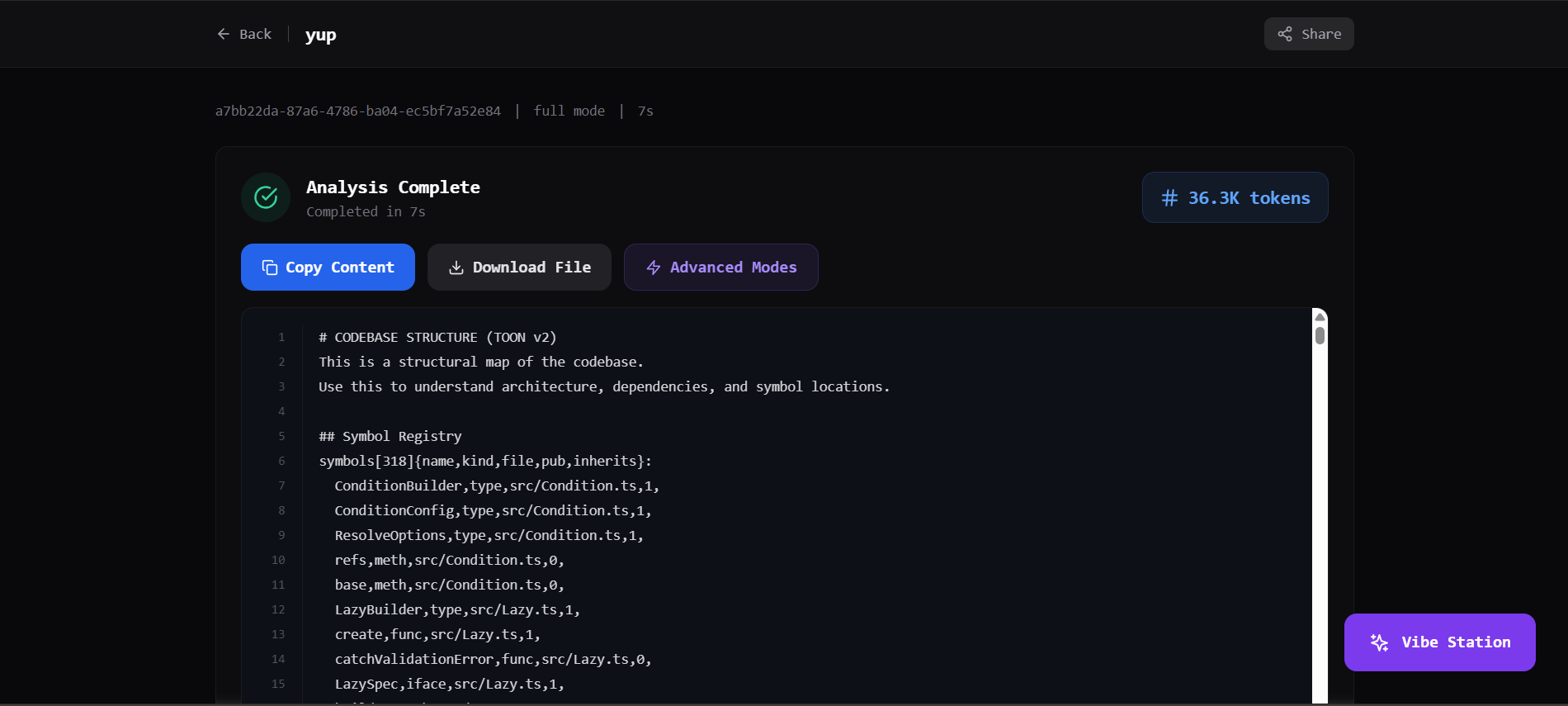Copy the analysis with Copy Content
1568x706 pixels.
[x=328, y=267]
